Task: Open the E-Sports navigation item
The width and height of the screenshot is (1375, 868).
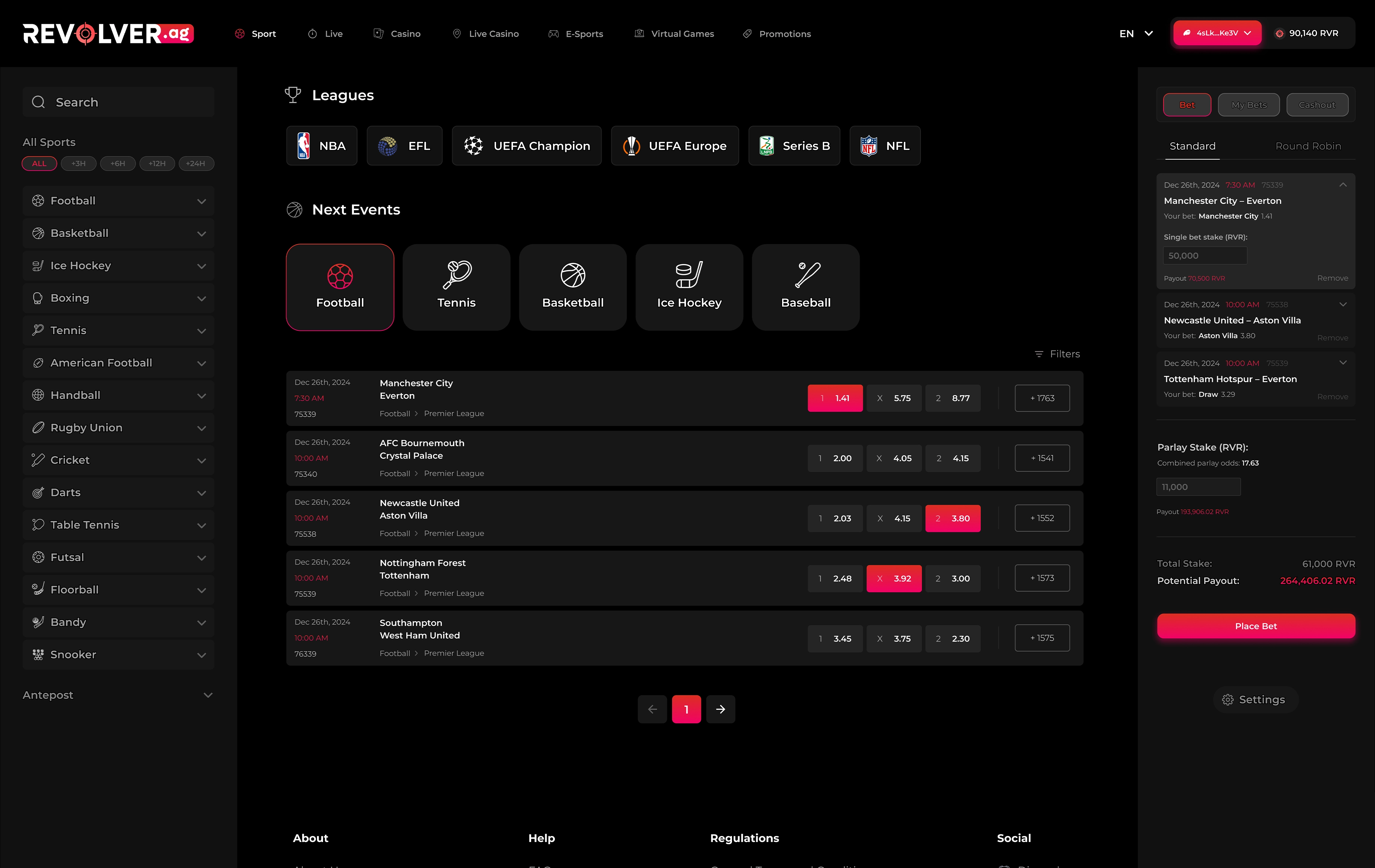Action: [x=576, y=34]
